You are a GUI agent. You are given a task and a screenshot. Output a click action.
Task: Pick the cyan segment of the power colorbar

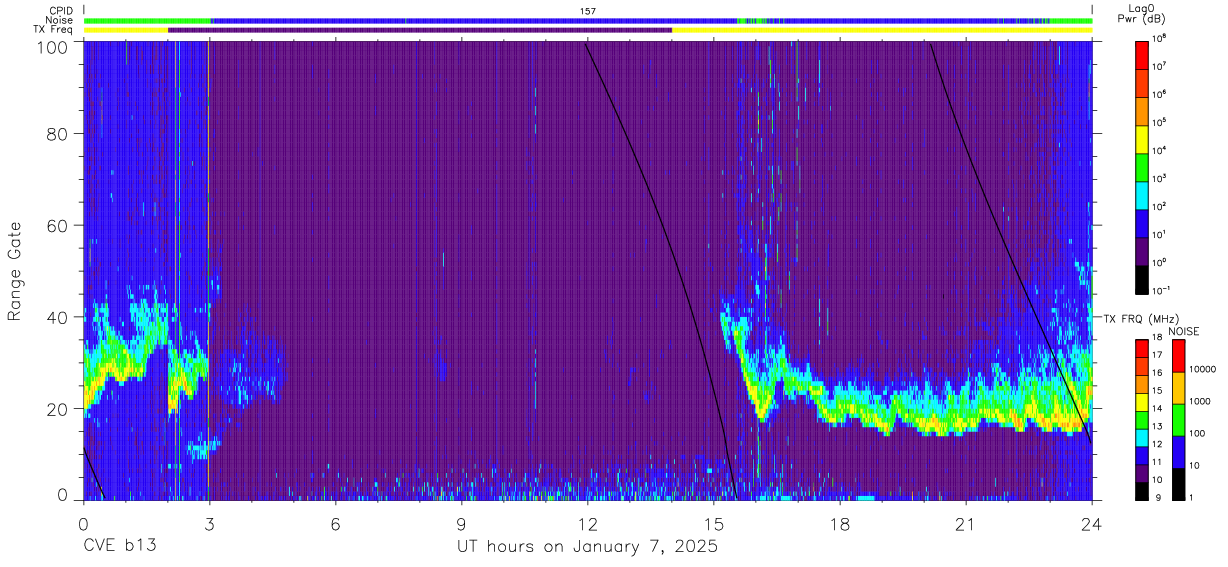[x=1143, y=194]
